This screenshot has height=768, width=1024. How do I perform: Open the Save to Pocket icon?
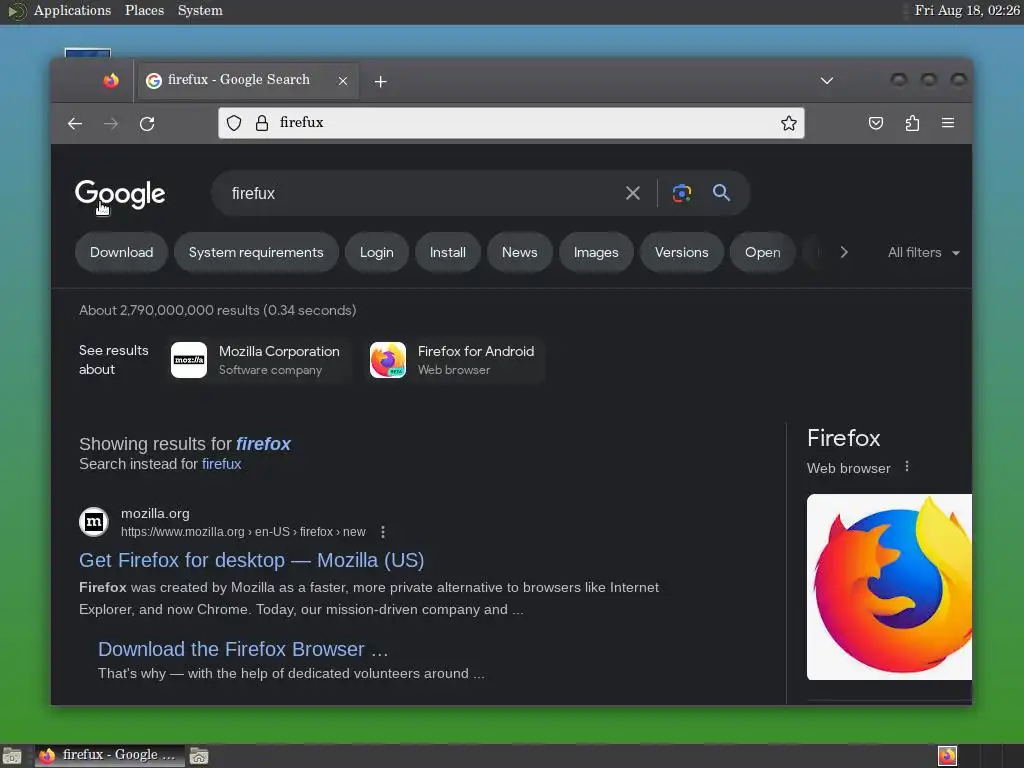click(876, 123)
